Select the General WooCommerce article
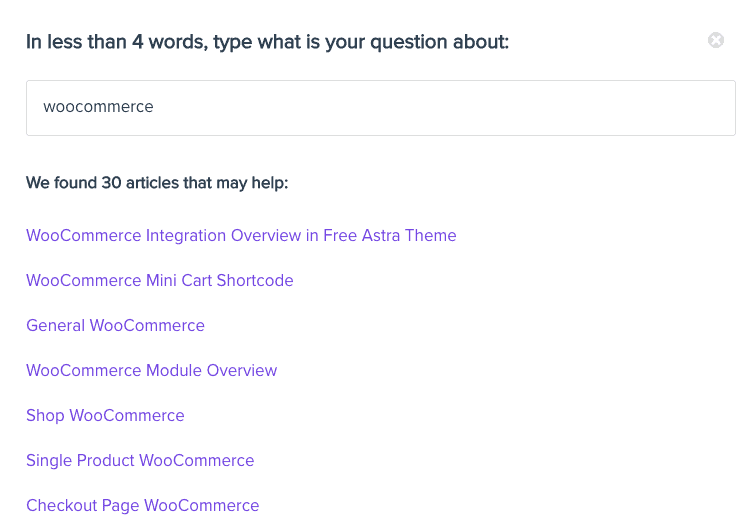 (x=115, y=326)
